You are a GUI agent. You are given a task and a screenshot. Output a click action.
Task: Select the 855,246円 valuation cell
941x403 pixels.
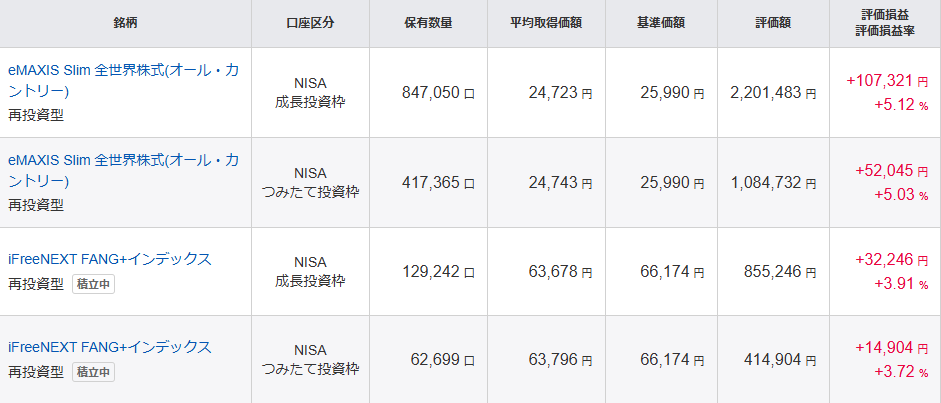(780, 272)
